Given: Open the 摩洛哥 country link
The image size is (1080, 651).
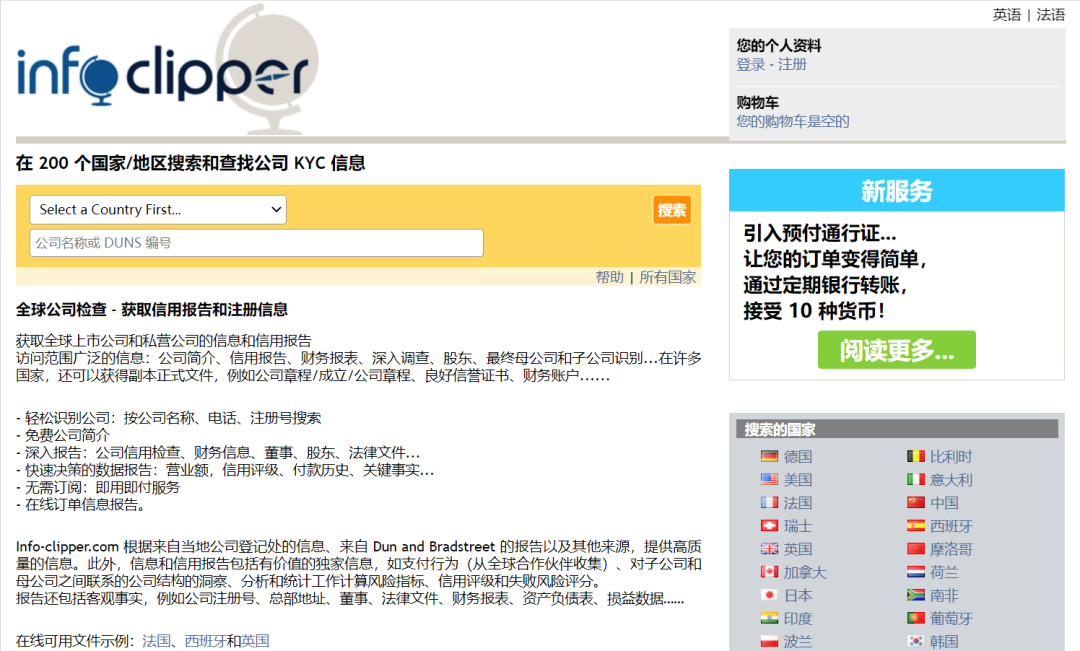Looking at the screenshot, I should coord(951,549).
